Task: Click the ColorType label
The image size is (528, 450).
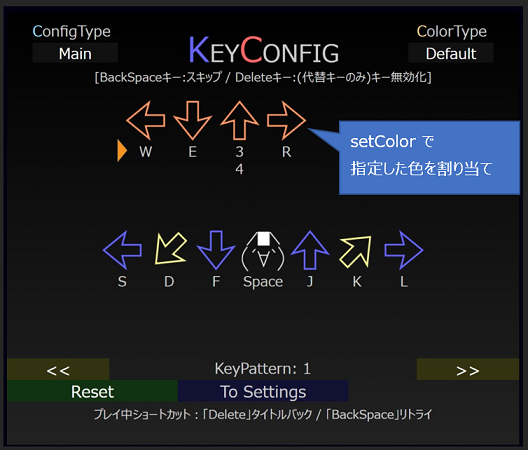Action: (452, 31)
